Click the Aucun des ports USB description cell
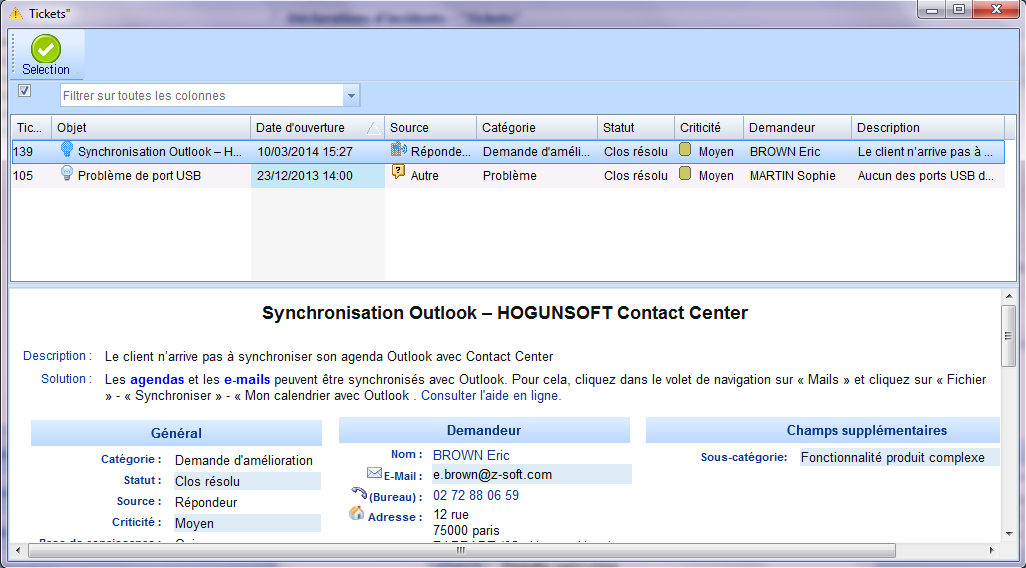The width and height of the screenshot is (1026, 568). [x=928, y=175]
